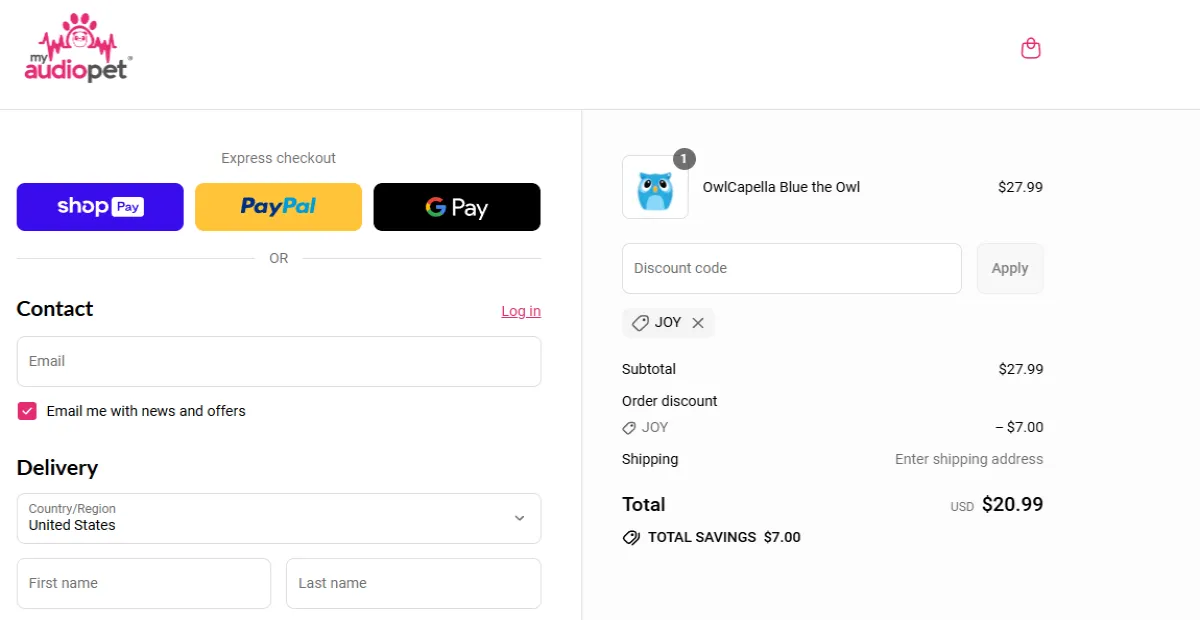Remove the JOY discount code tag
The height and width of the screenshot is (620, 1200).
[x=698, y=323]
